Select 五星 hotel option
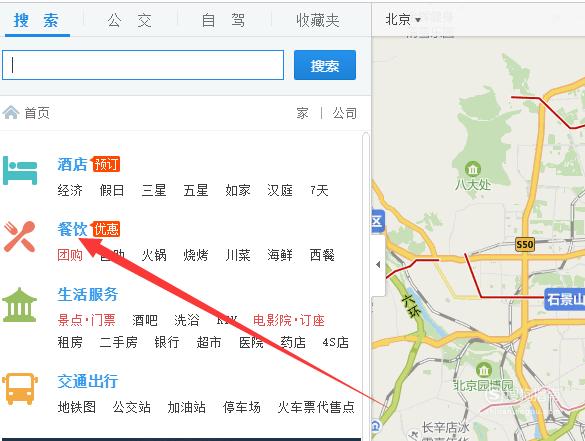This screenshot has width=585, height=441. 195,190
